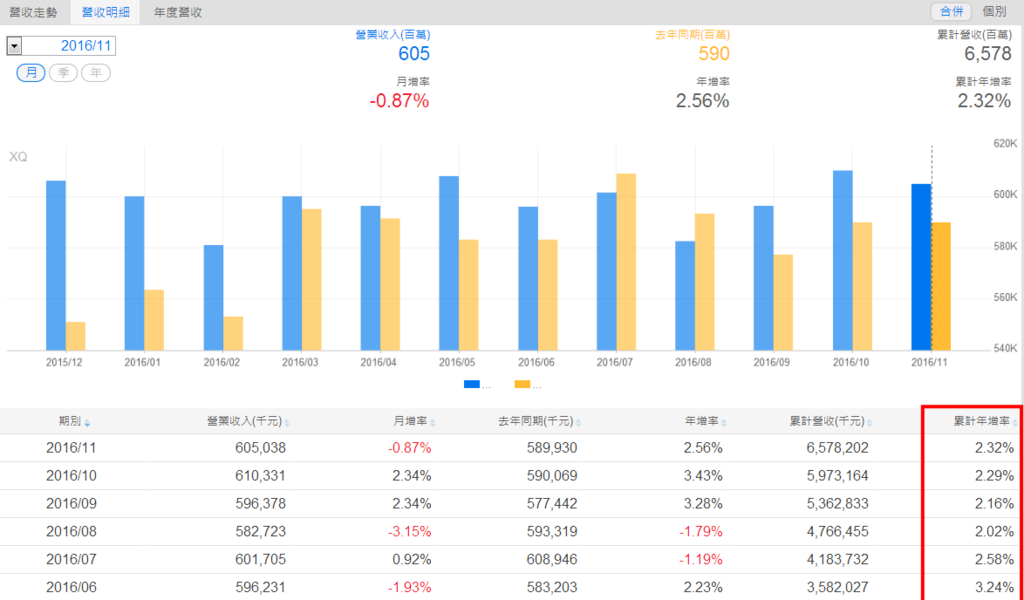Click the 3.43% yearly growth cell
This screenshot has width=1024, height=600.
(703, 476)
